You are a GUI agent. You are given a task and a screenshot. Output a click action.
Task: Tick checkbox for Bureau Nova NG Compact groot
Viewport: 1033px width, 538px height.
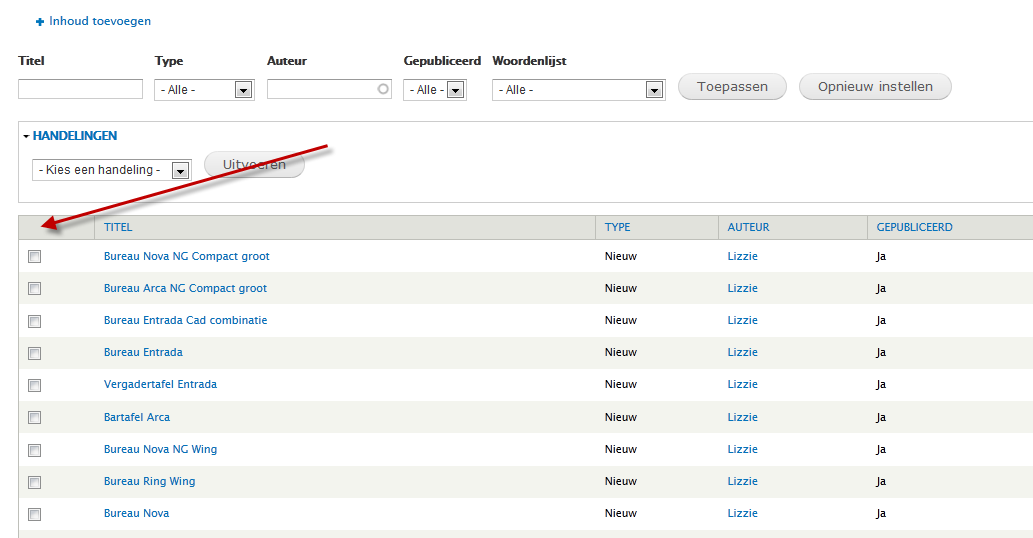pos(34,257)
